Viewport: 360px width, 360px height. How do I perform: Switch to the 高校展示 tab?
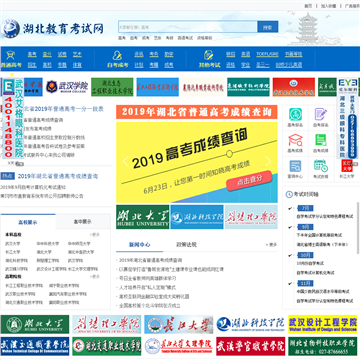click(28, 222)
